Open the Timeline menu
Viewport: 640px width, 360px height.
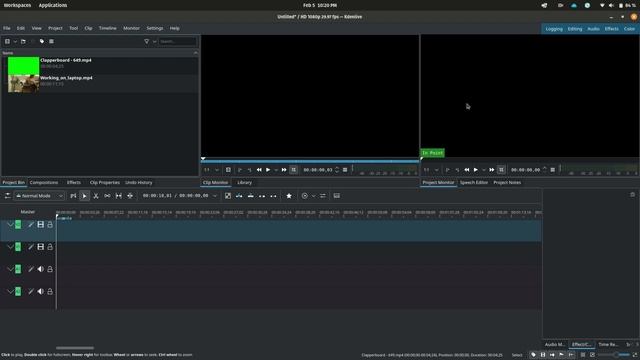[107, 28]
